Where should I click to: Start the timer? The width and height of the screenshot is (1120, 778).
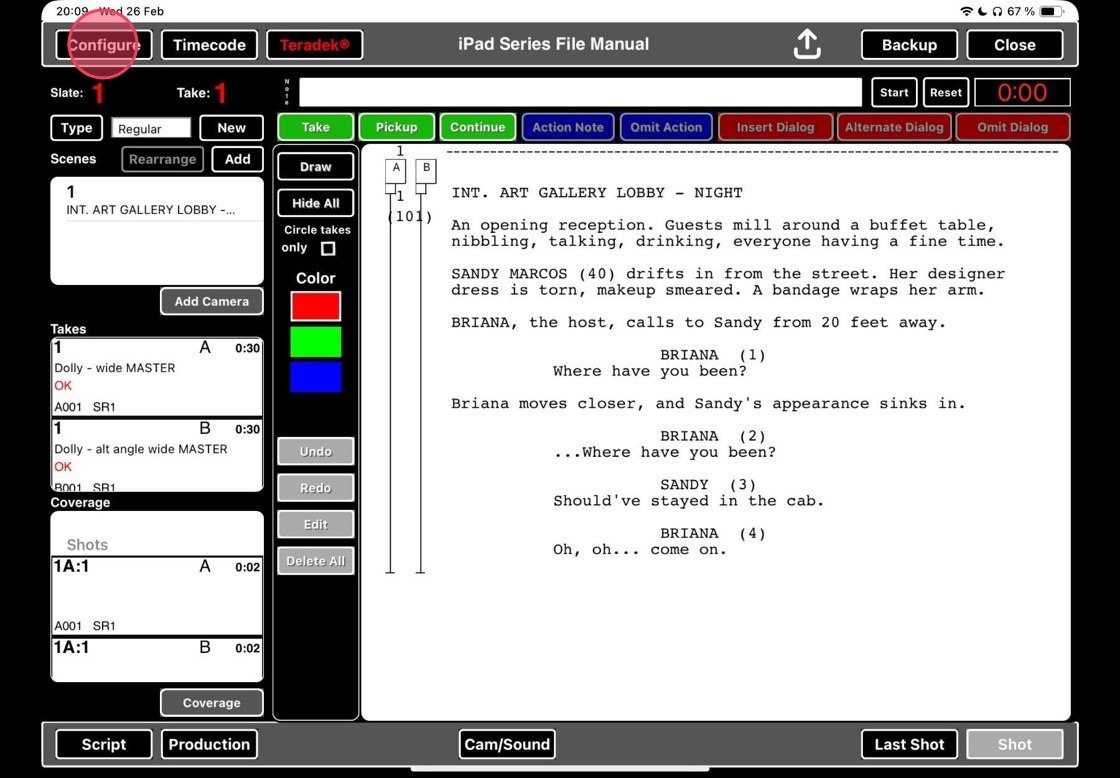894,92
